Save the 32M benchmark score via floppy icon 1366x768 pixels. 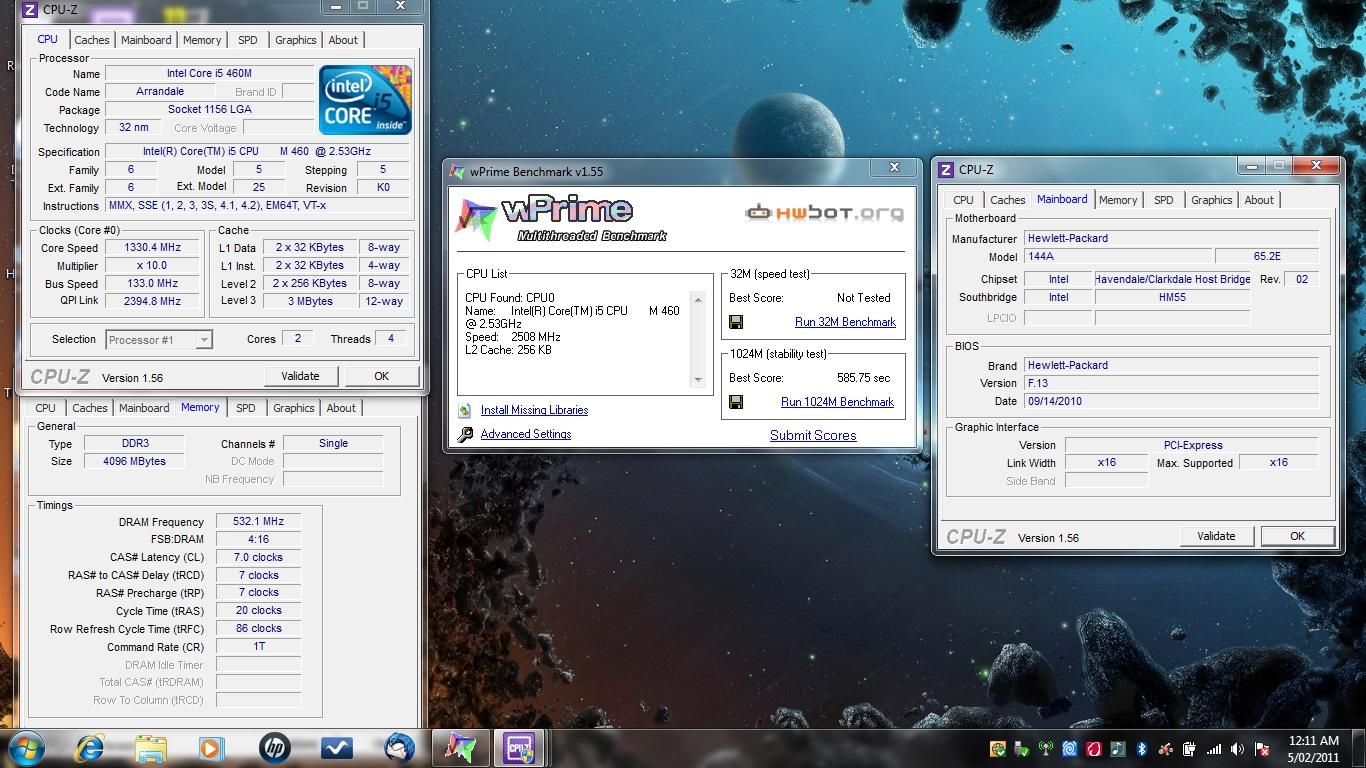point(736,322)
